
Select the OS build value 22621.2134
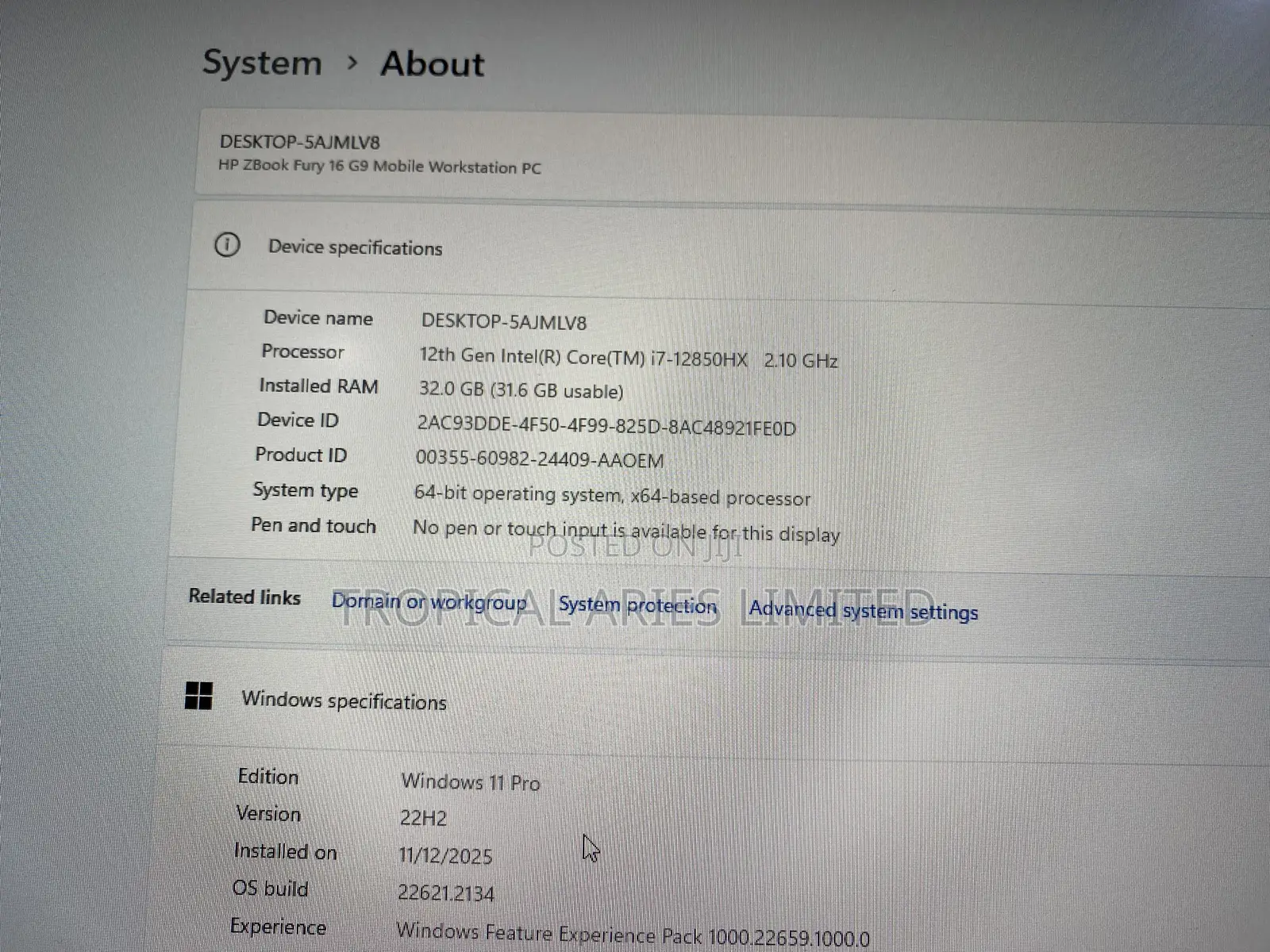[x=446, y=893]
